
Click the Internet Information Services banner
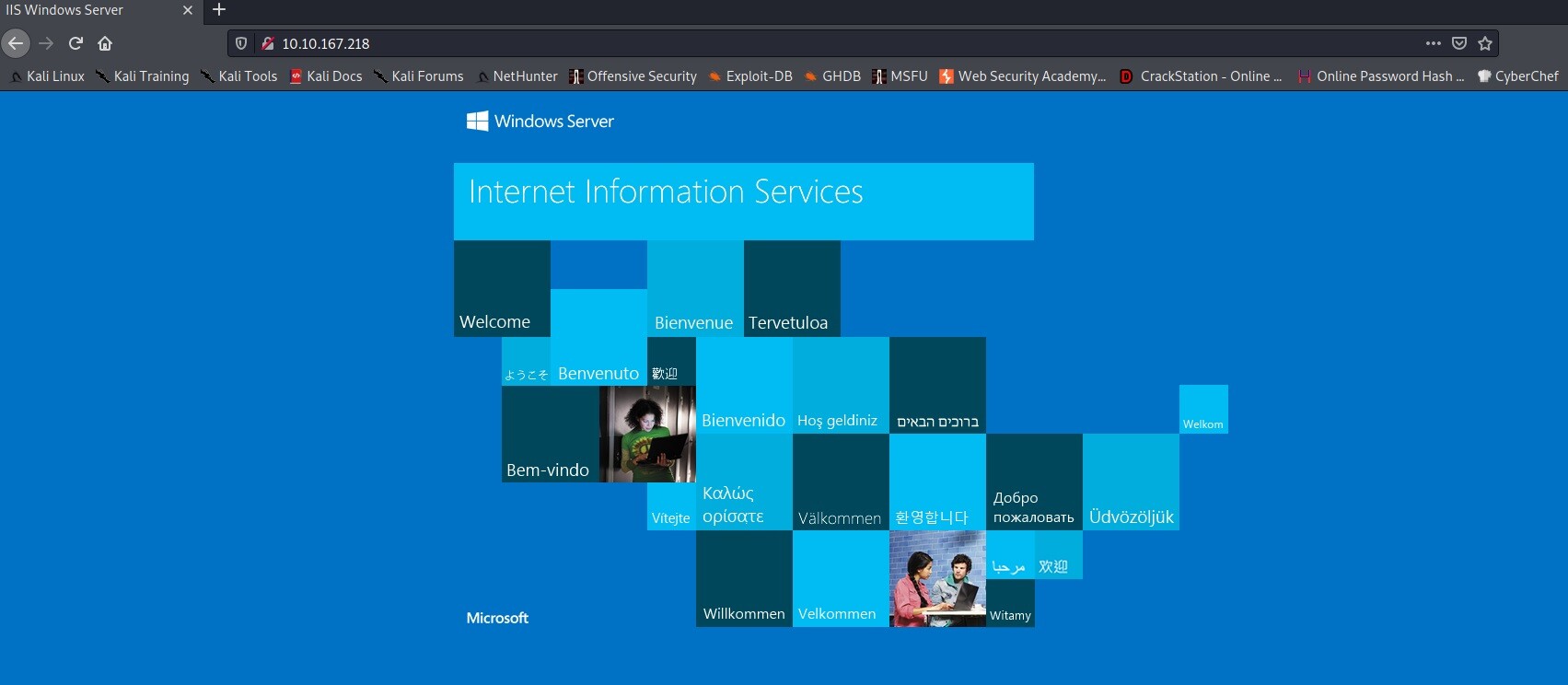pyautogui.click(x=743, y=201)
